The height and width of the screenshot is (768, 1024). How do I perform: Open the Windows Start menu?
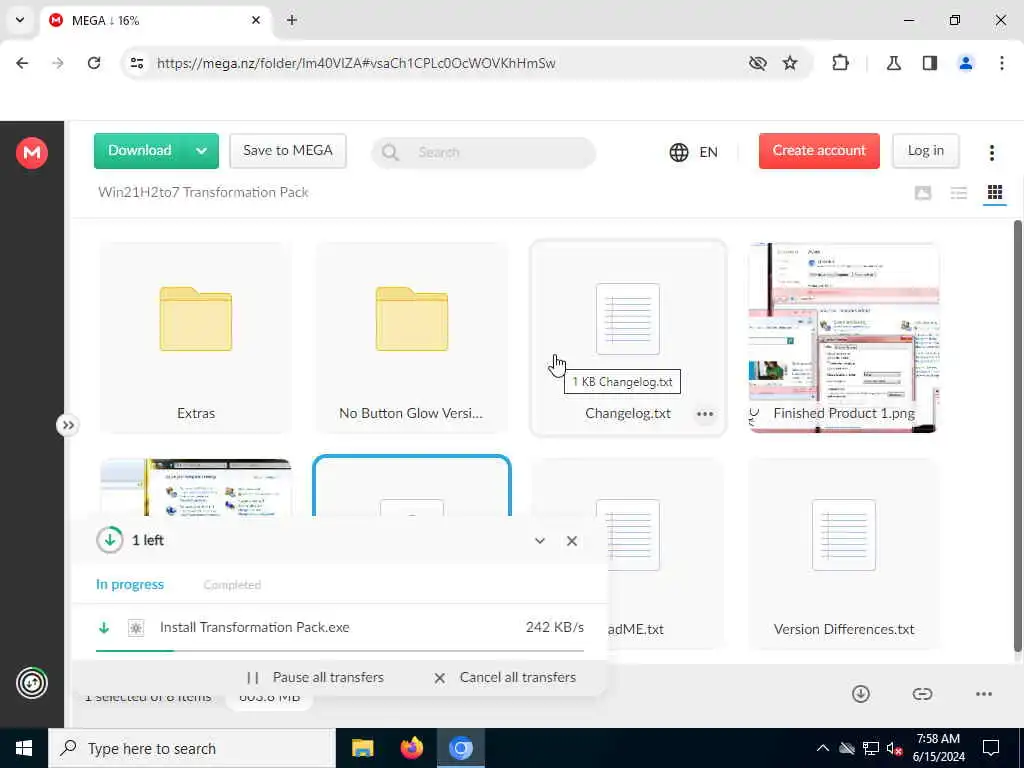[24, 748]
